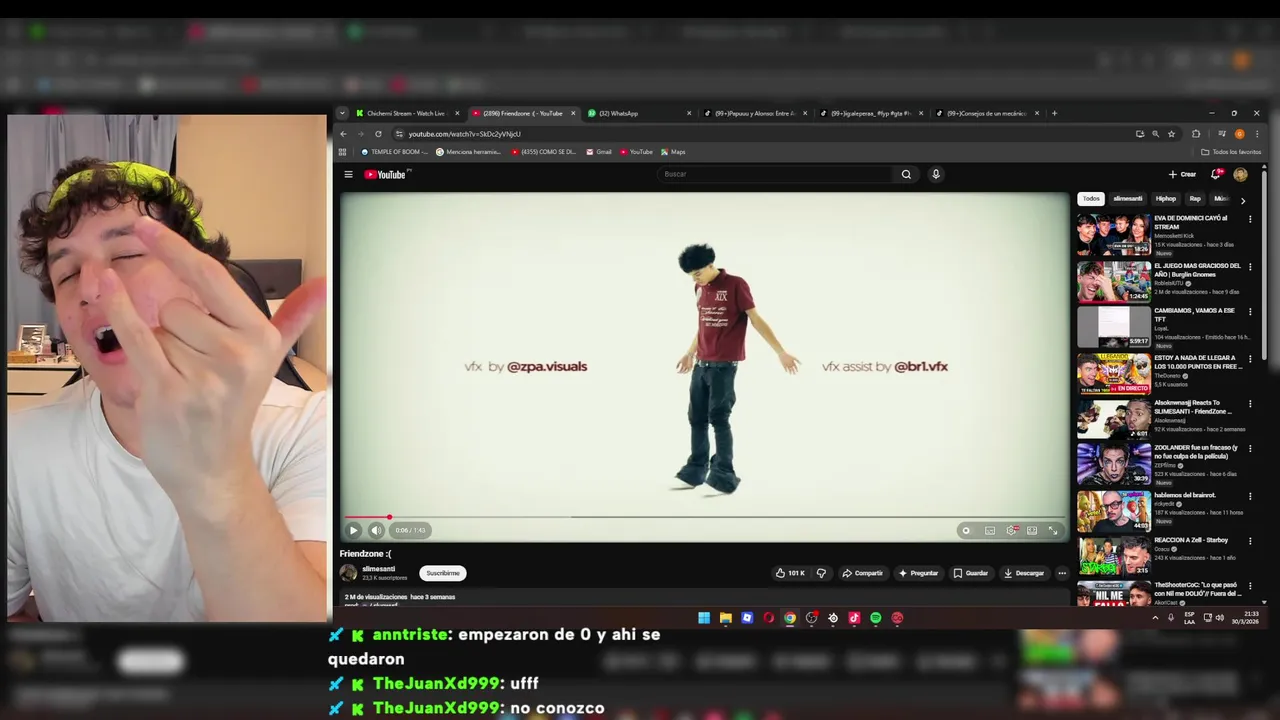Open the YouTube account avatar menu

(1240, 174)
